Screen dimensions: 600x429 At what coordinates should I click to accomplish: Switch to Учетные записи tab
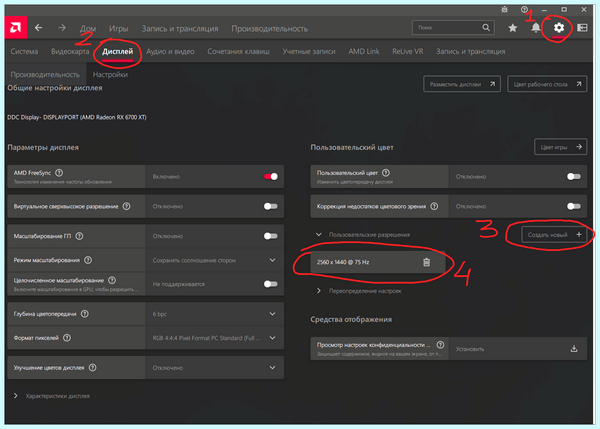(x=309, y=51)
